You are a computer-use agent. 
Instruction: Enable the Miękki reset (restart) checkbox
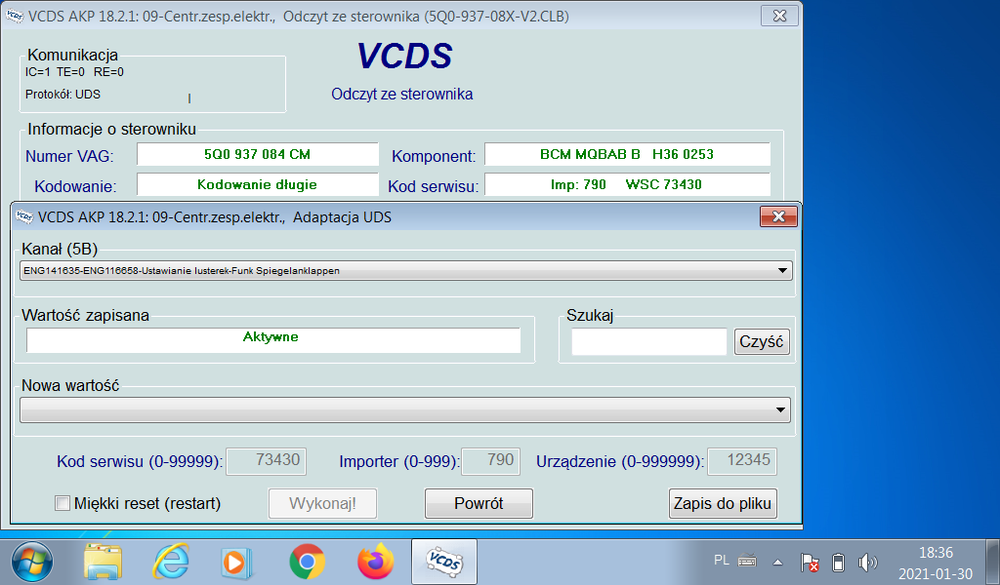[63, 503]
